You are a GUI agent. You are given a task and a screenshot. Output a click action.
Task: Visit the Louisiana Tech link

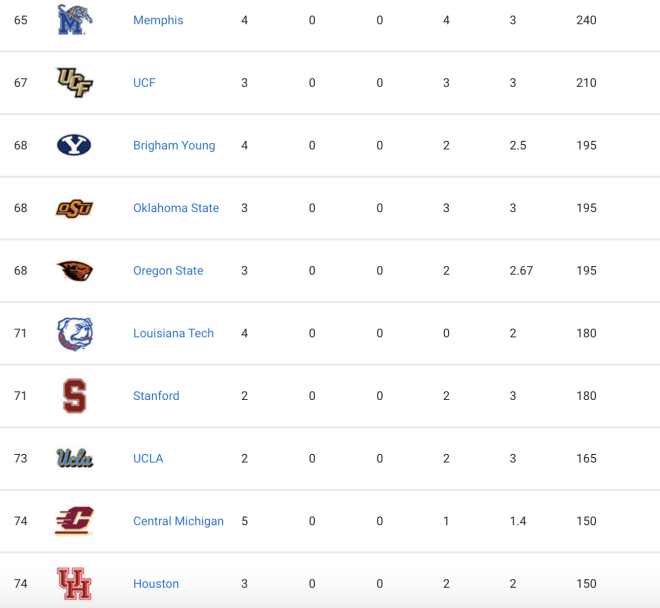[x=173, y=333]
